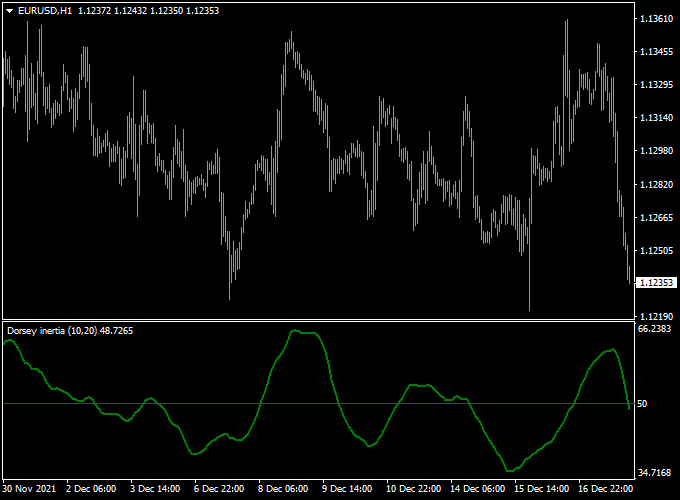Select the 1.13140 price scale label
Image resolution: width=680 pixels, height=500 pixels.
pyautogui.click(x=657, y=118)
